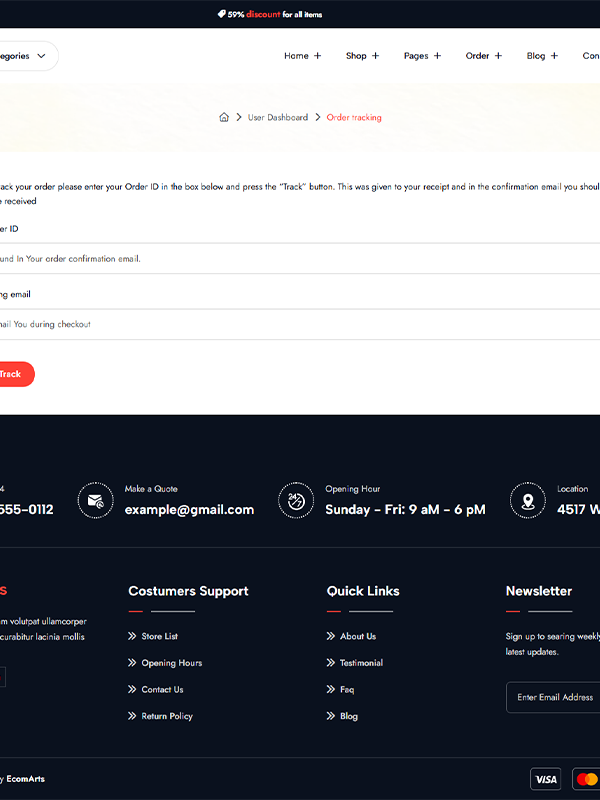Open the Return Policy link
Viewport: 600px width, 800px height.
167,716
